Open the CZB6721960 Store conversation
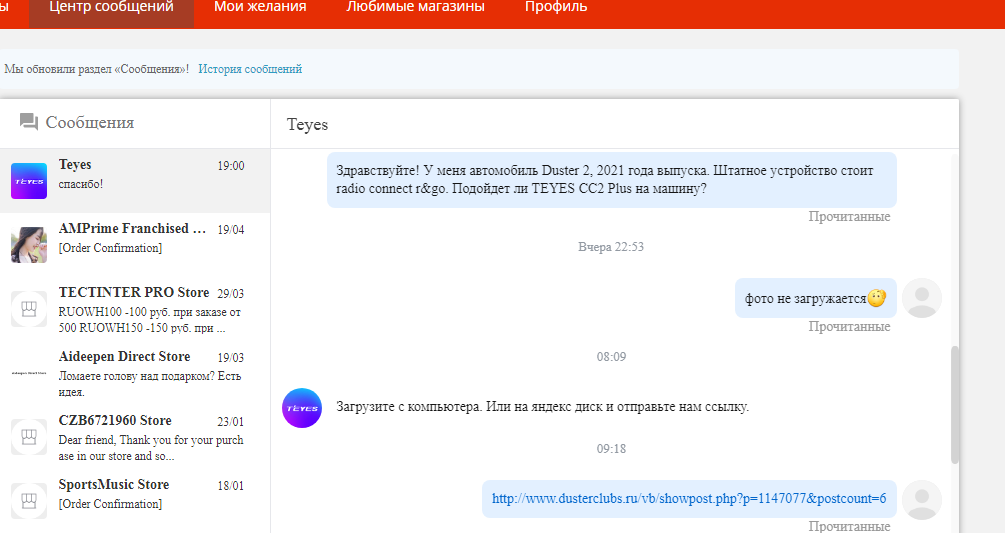This screenshot has height=533, width=1005. coord(135,437)
